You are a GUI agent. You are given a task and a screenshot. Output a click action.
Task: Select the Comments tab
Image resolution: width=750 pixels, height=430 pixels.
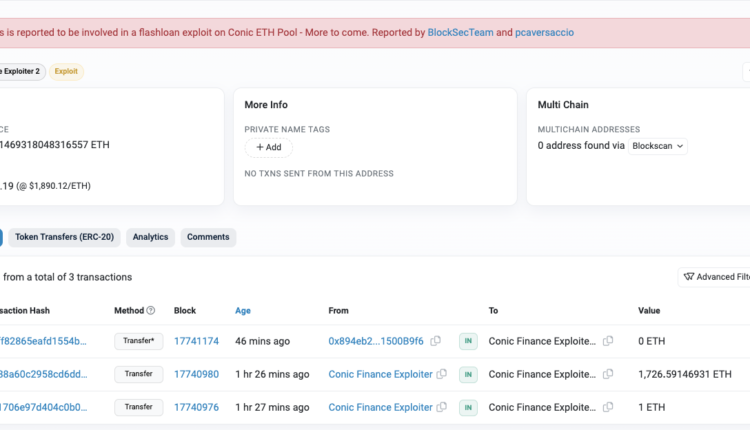click(208, 237)
